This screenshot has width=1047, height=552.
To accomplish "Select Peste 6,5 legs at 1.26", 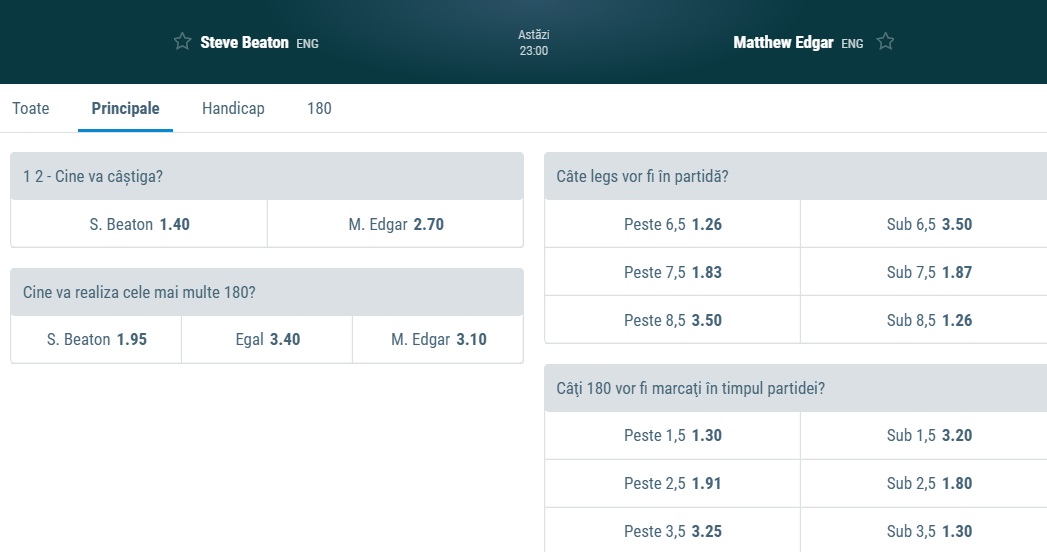I will click(x=672, y=224).
